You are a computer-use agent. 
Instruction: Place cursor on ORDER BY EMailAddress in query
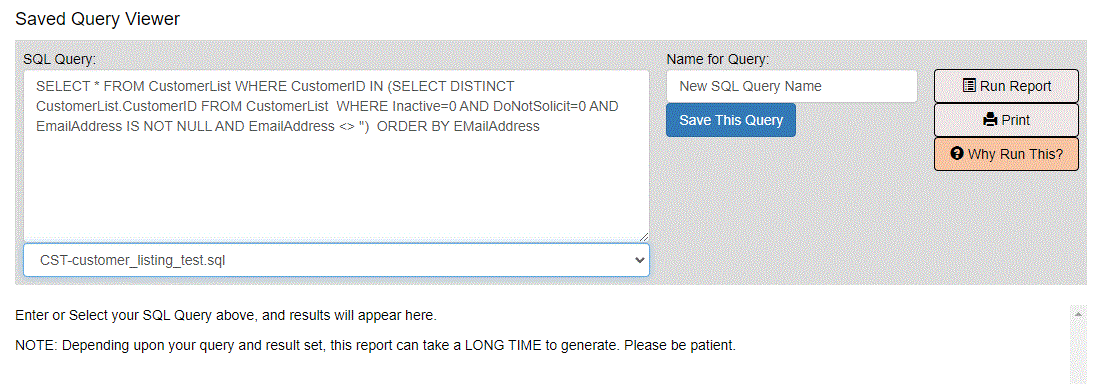pyautogui.click(x=458, y=126)
